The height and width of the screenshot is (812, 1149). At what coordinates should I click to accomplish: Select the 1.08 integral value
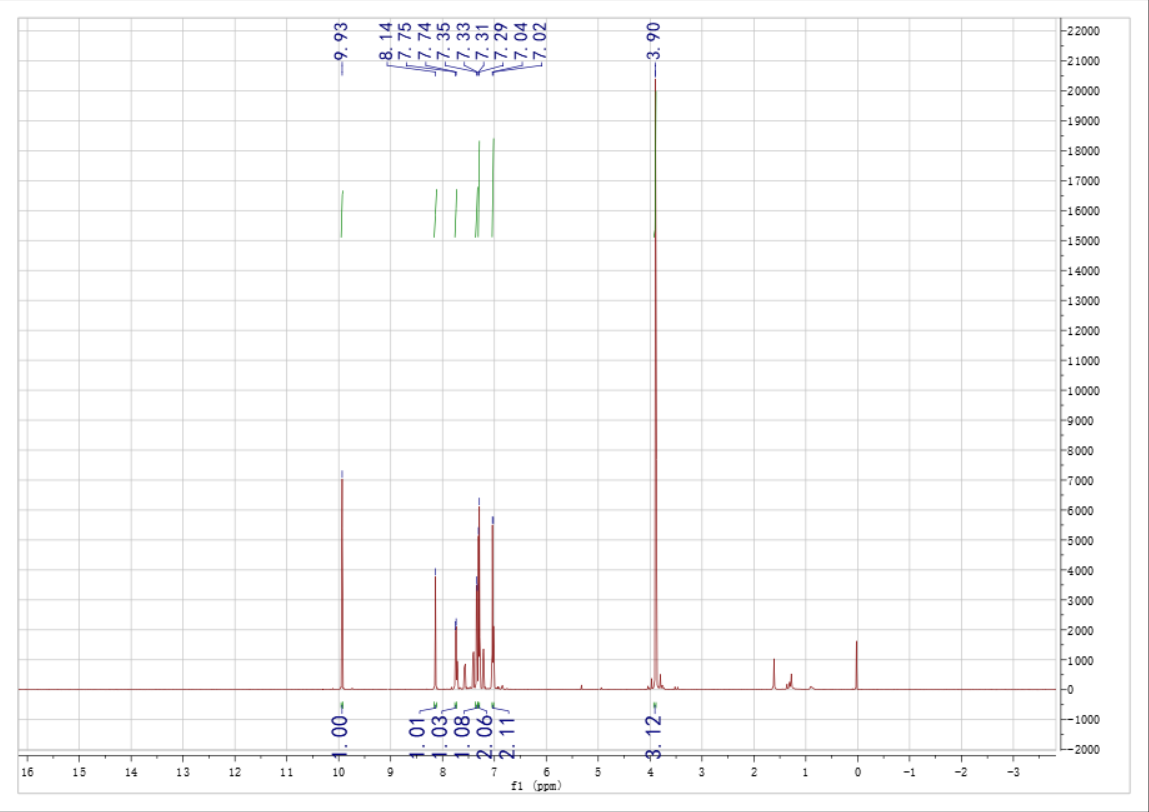click(x=462, y=737)
